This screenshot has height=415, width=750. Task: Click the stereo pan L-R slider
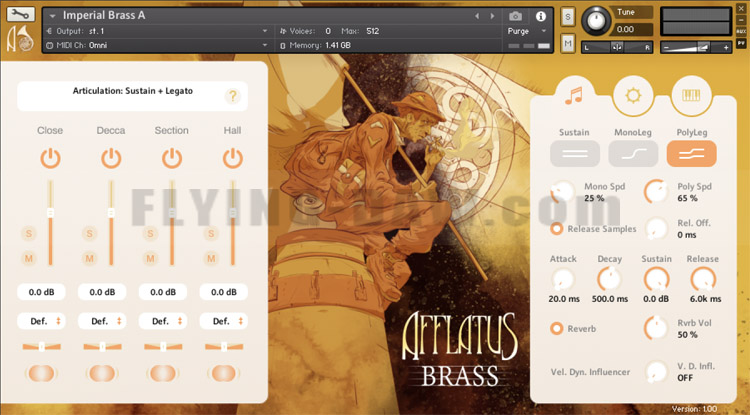click(617, 47)
